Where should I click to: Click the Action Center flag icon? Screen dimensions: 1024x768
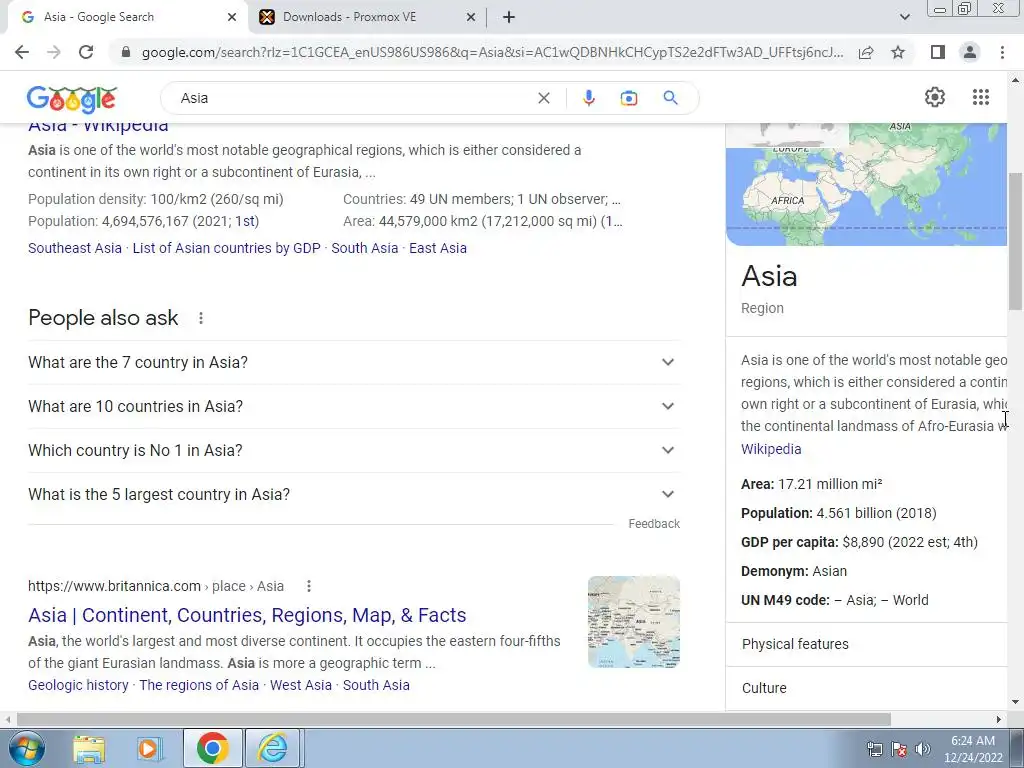tap(899, 749)
